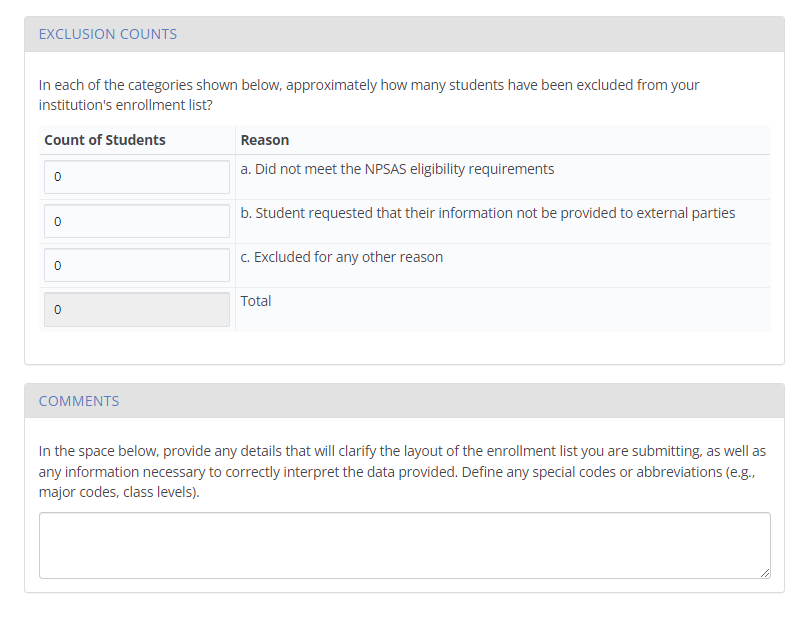
Task: Click the 'institution's enrollment list?' text line
Action: tap(125, 104)
